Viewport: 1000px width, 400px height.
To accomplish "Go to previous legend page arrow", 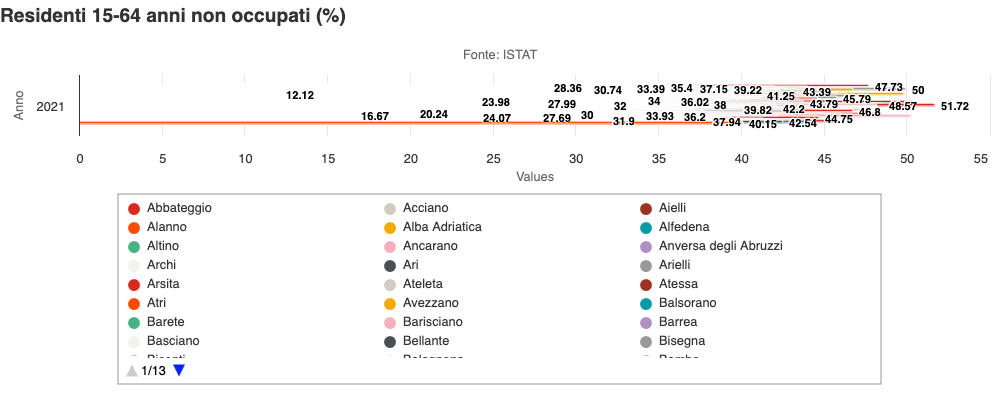I will 132,371.
